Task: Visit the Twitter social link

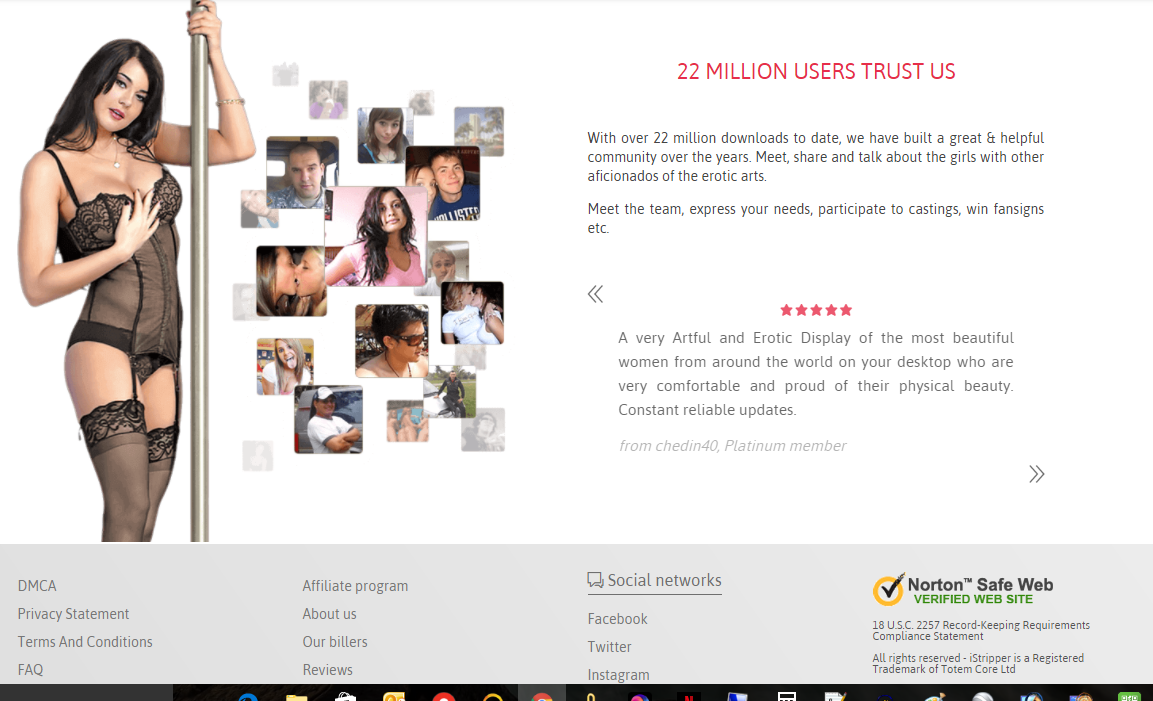Action: coord(609,647)
